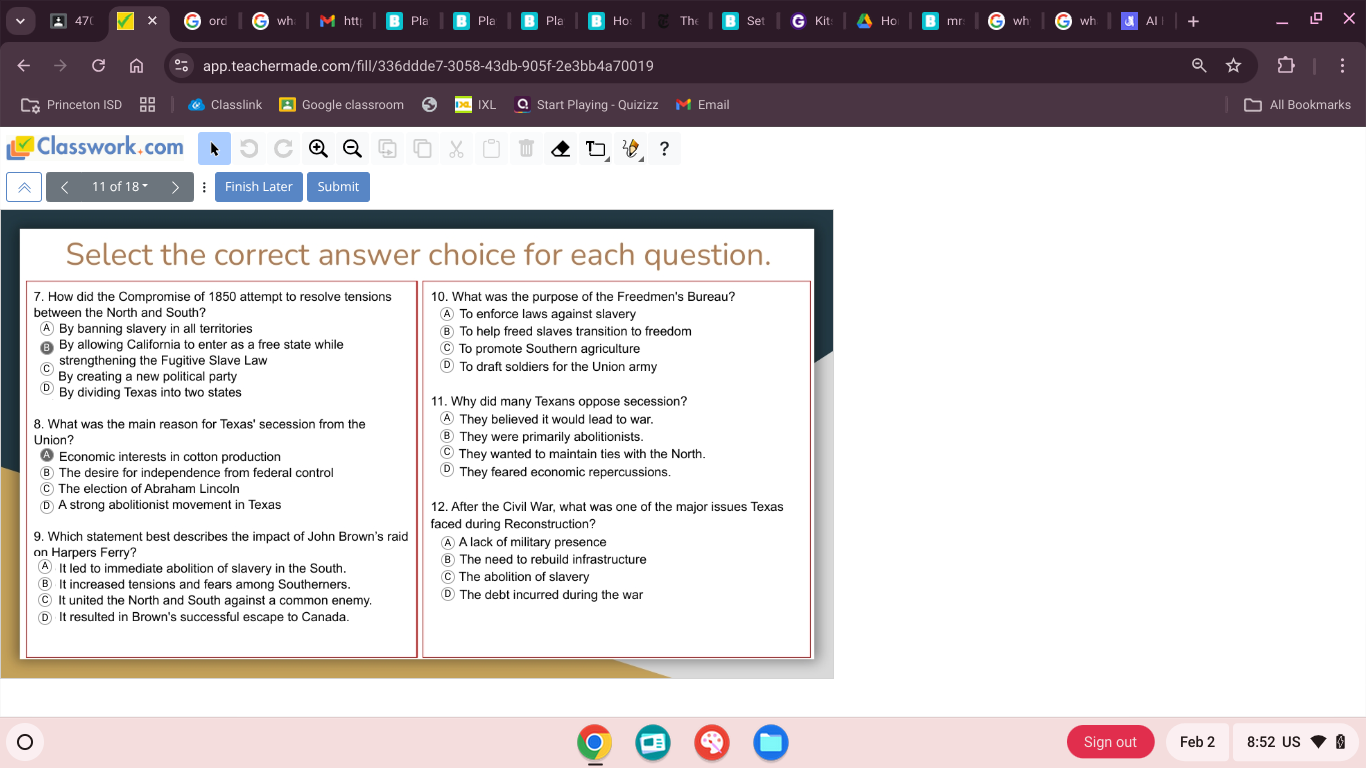Open the tab search chevron dropdown
Viewport: 1366px width, 768px height.
(x=21, y=21)
